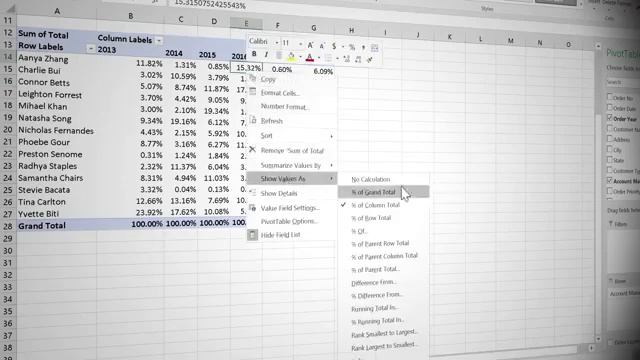Click the Increase Font Size icon

click(310, 45)
